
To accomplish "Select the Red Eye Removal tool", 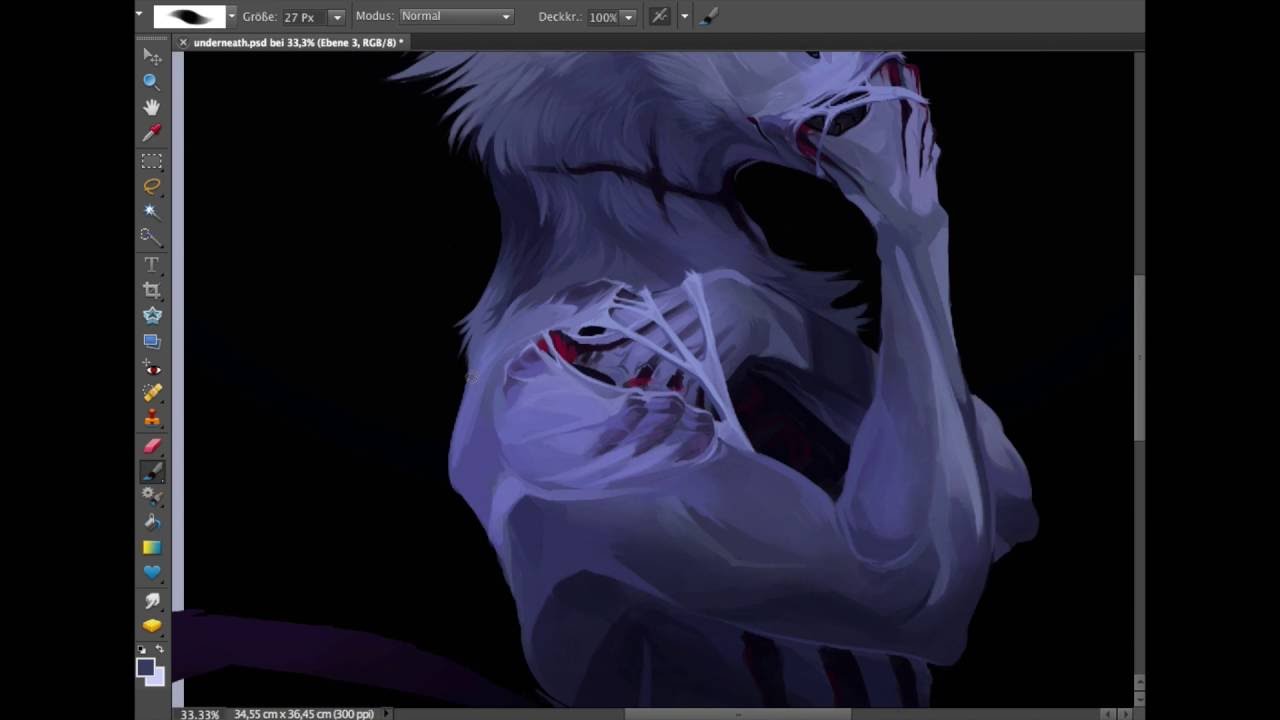I will click(x=151, y=368).
